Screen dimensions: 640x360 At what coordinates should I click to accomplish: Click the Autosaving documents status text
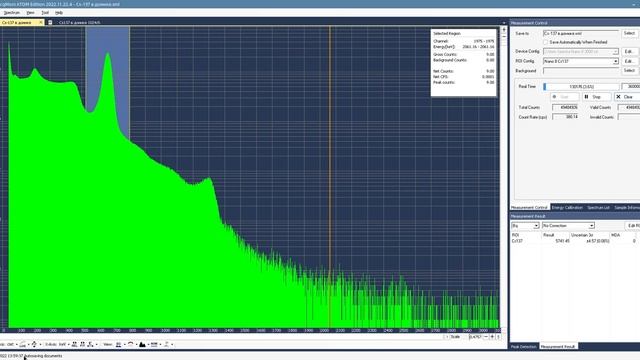(x=43, y=356)
